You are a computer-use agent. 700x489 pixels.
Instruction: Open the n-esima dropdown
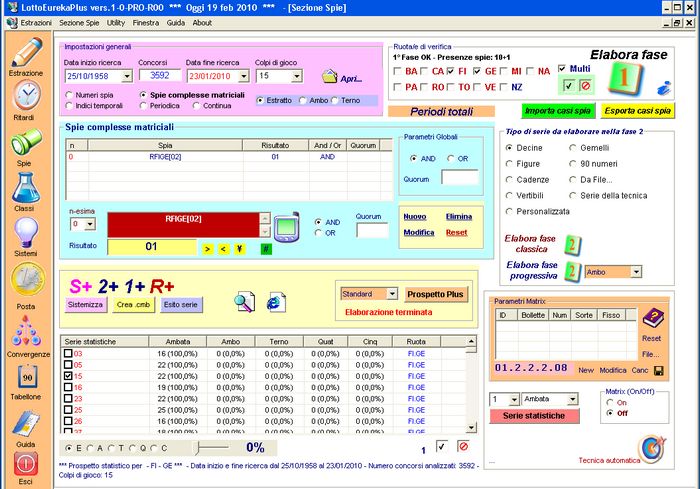click(90, 224)
